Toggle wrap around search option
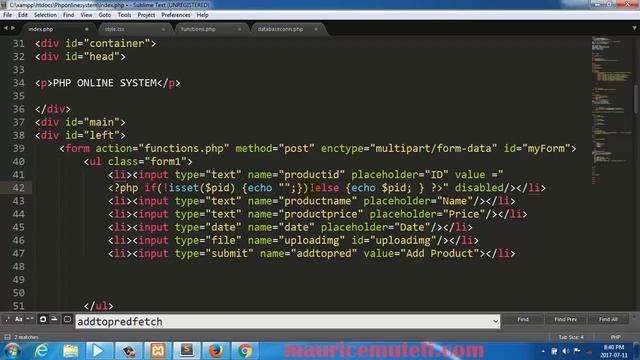This screenshot has height=360, width=640. tap(42, 319)
